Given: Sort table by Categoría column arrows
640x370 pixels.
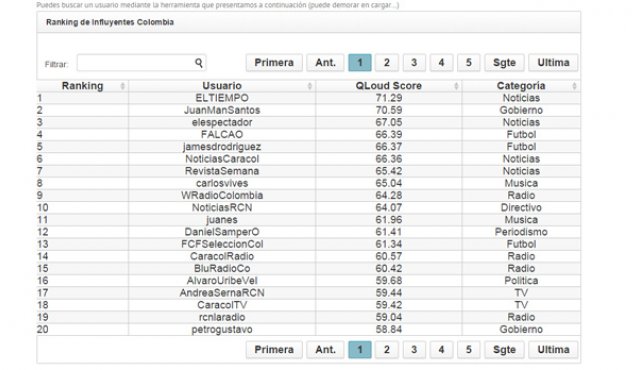Looking at the screenshot, I should [x=574, y=86].
